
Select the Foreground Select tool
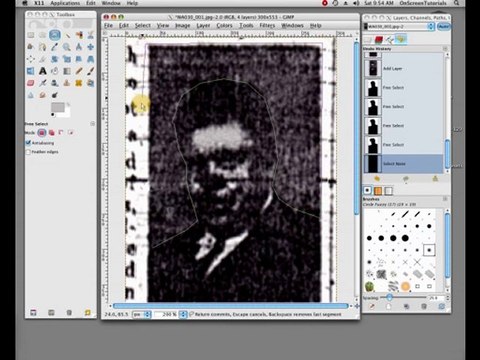coord(31,47)
